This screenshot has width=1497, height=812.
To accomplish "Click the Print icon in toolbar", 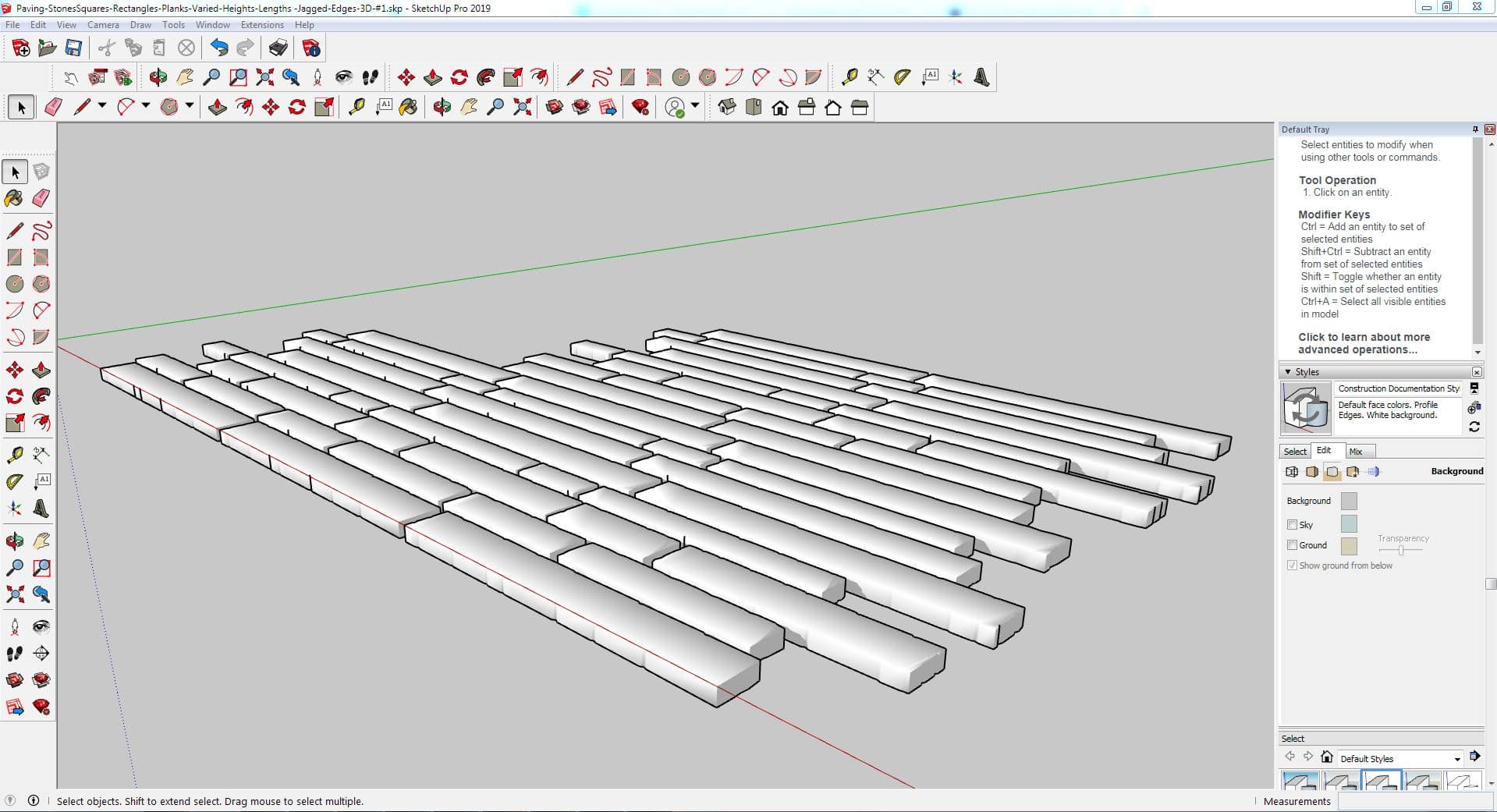I will point(278,48).
